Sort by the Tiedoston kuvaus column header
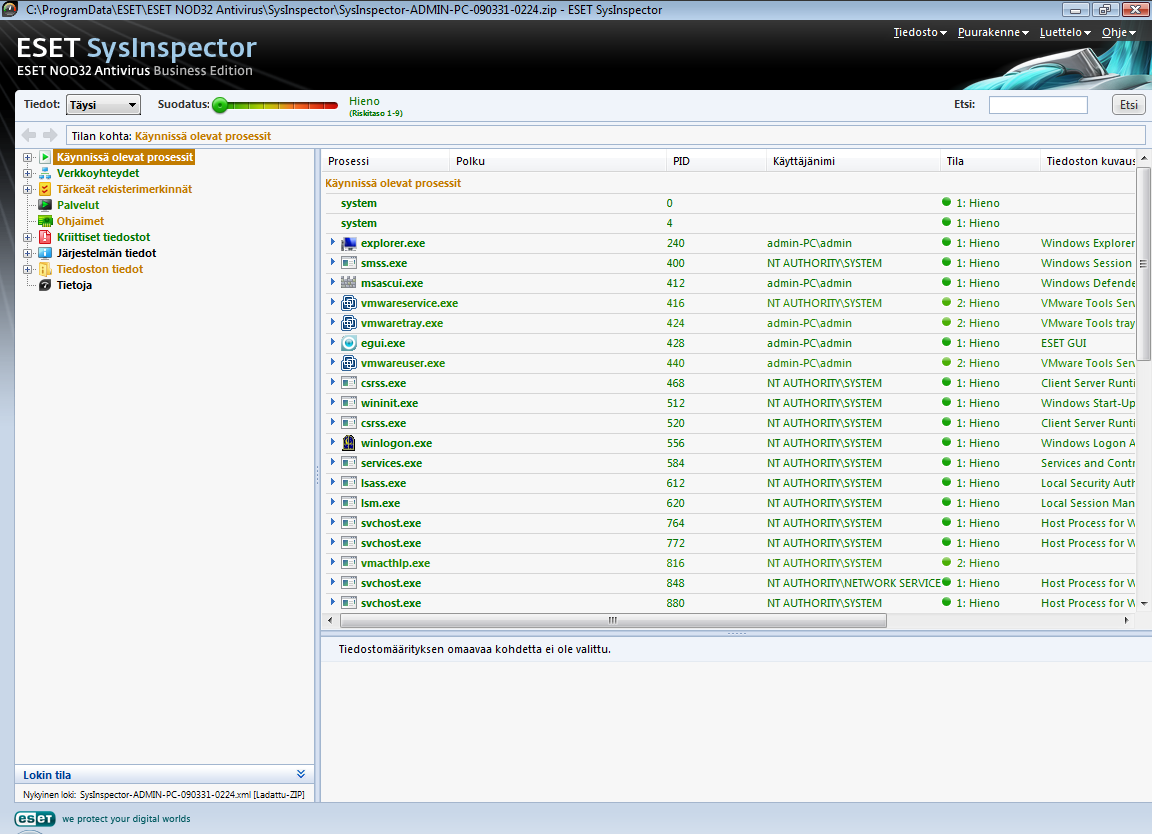This screenshot has width=1152, height=834. [x=1089, y=161]
